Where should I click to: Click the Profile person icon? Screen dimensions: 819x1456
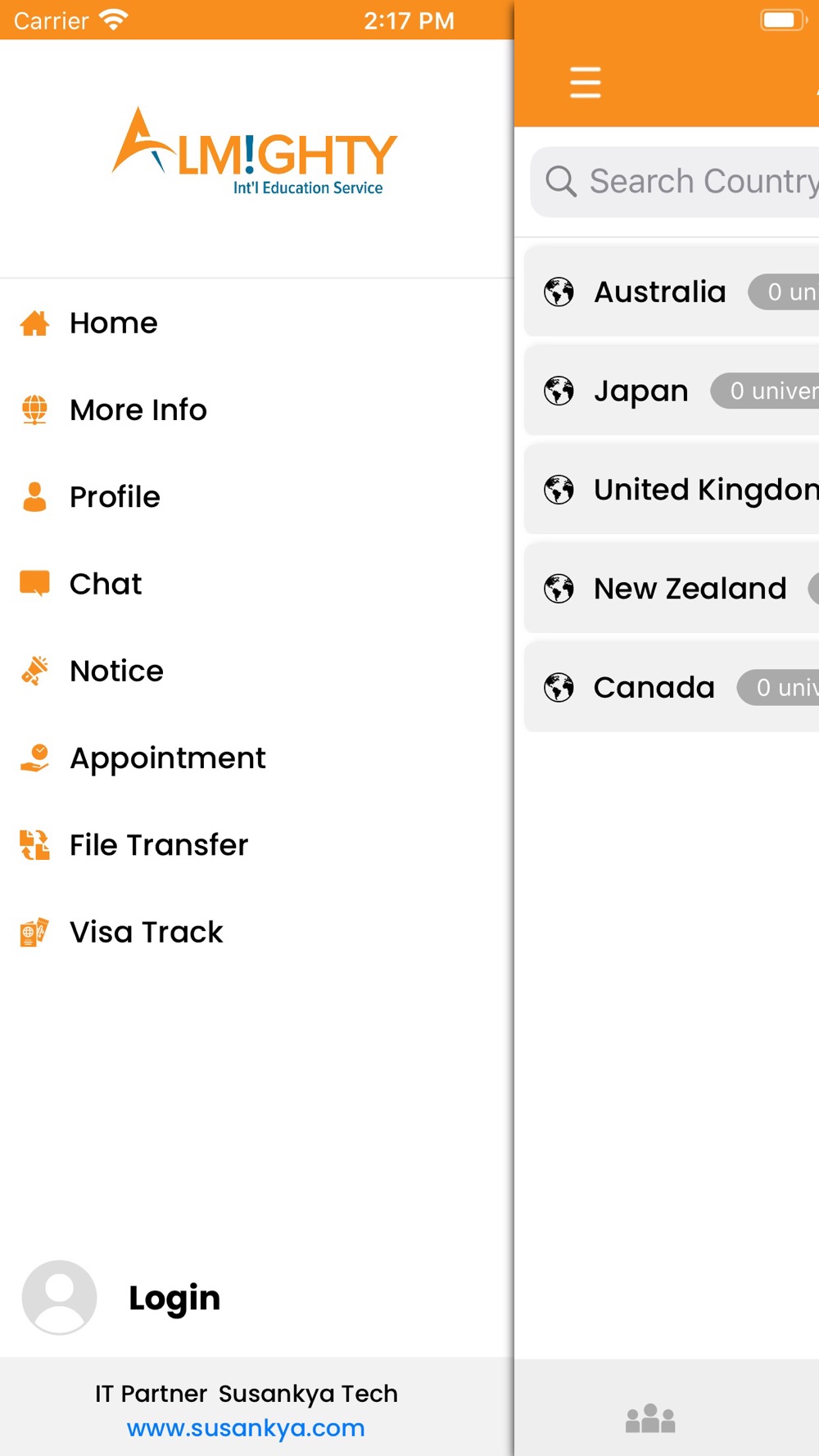(x=34, y=497)
